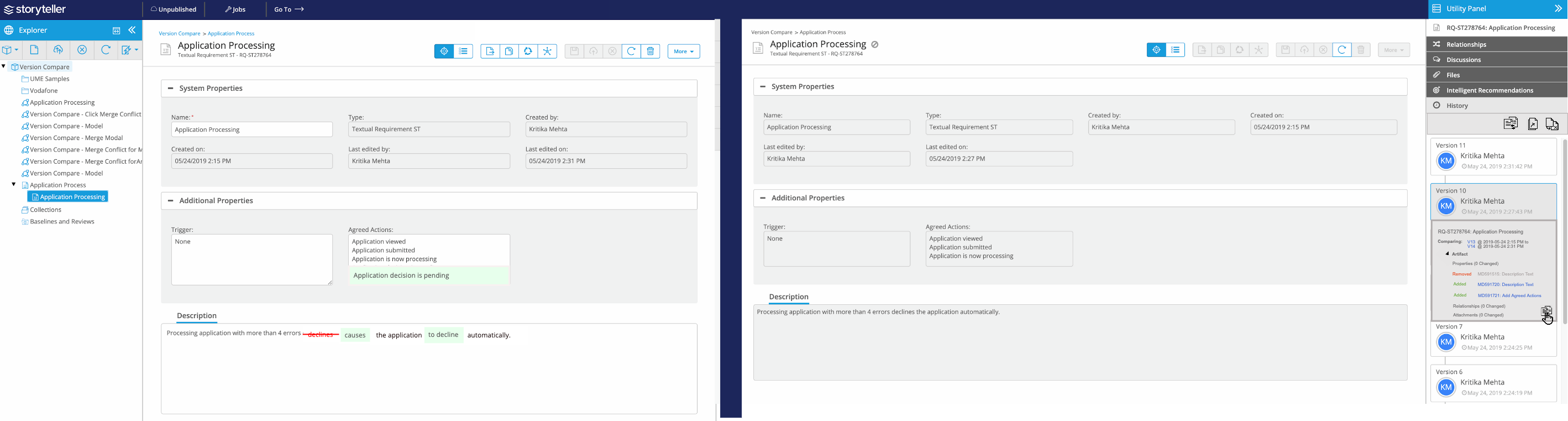This screenshot has width=1568, height=421.
Task: Open History section in Utility Panel
Action: tap(1497, 106)
